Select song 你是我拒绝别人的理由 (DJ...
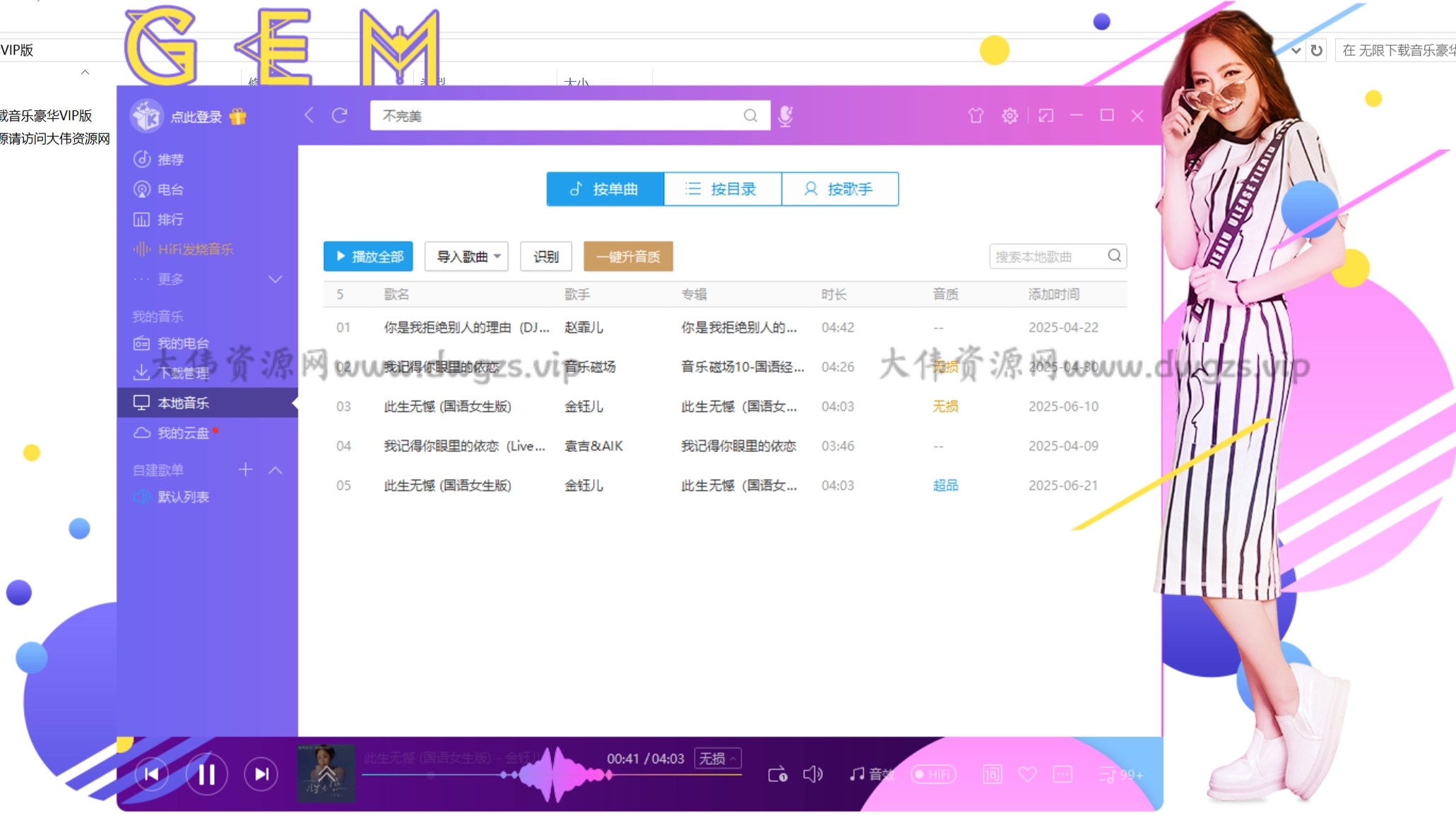The width and height of the screenshot is (1456, 835). coord(466,327)
